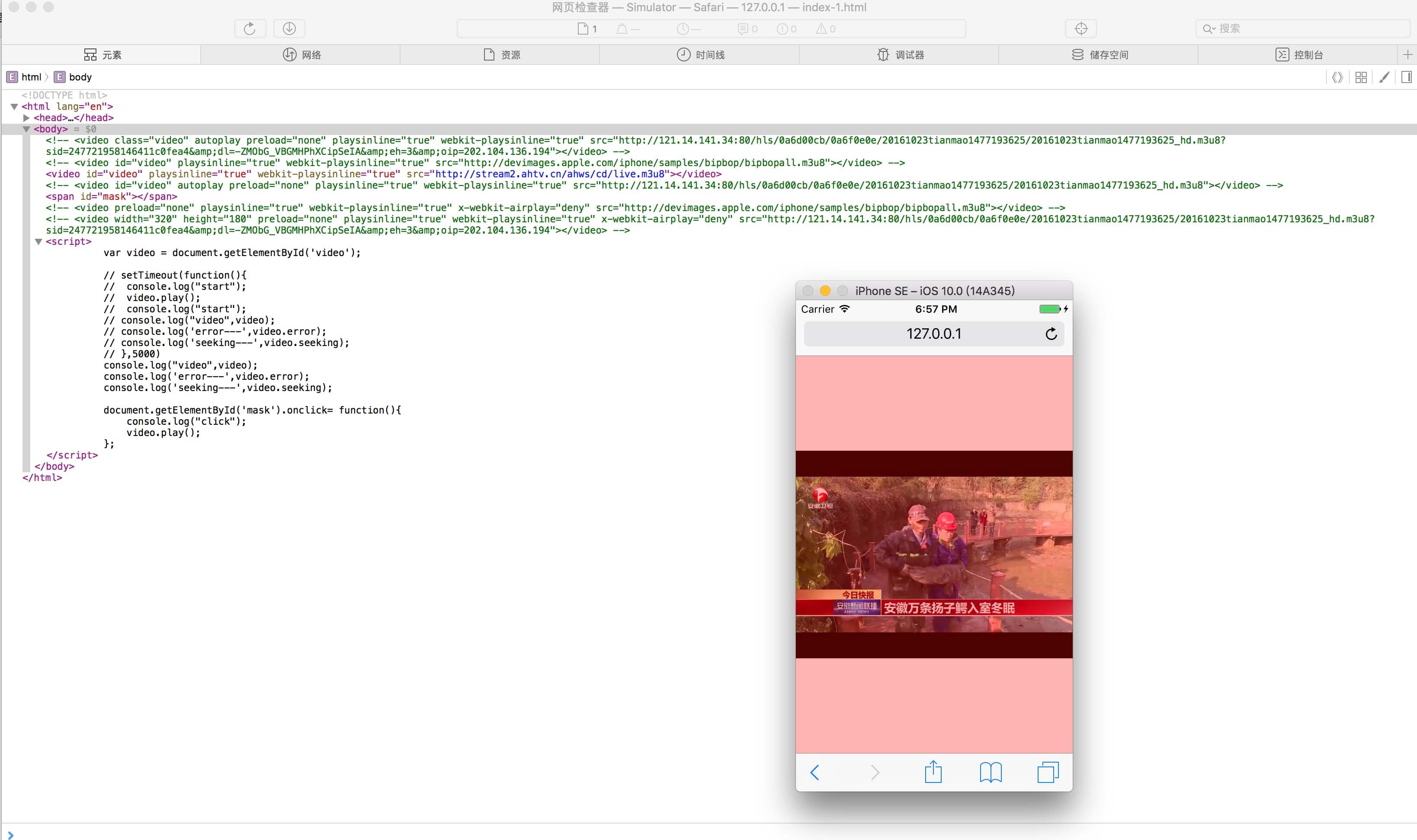The width and height of the screenshot is (1417, 840).
Task: Select the span id="mask" element line
Action: 112,196
